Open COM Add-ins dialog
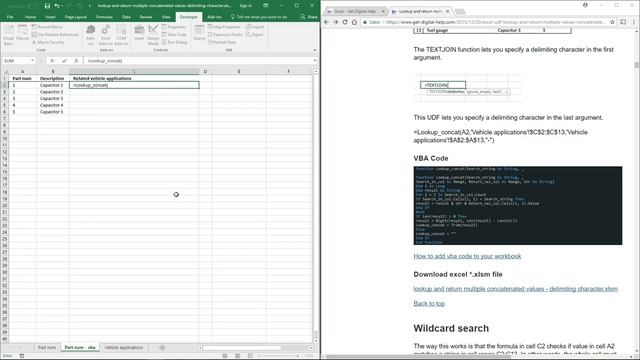This screenshot has width=640, height=360. click(121, 34)
